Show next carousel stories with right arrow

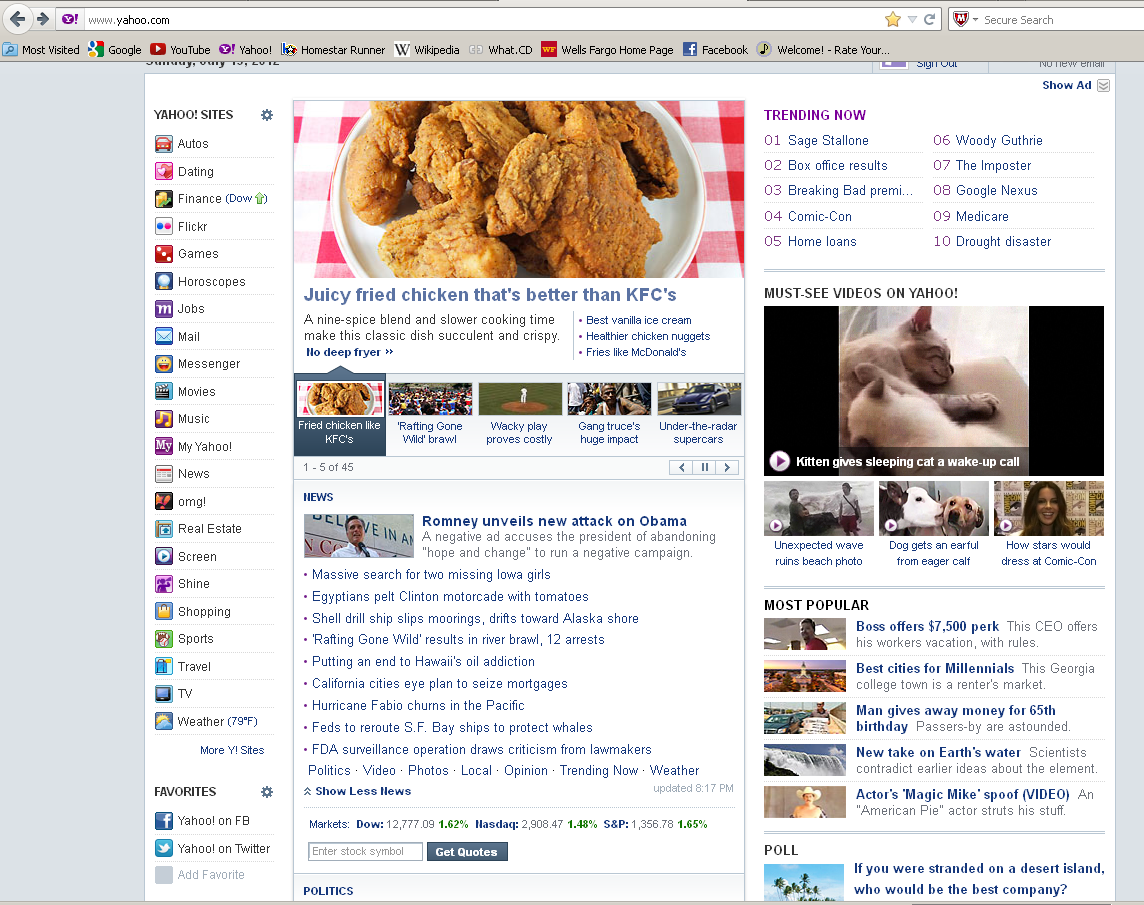(x=727, y=467)
